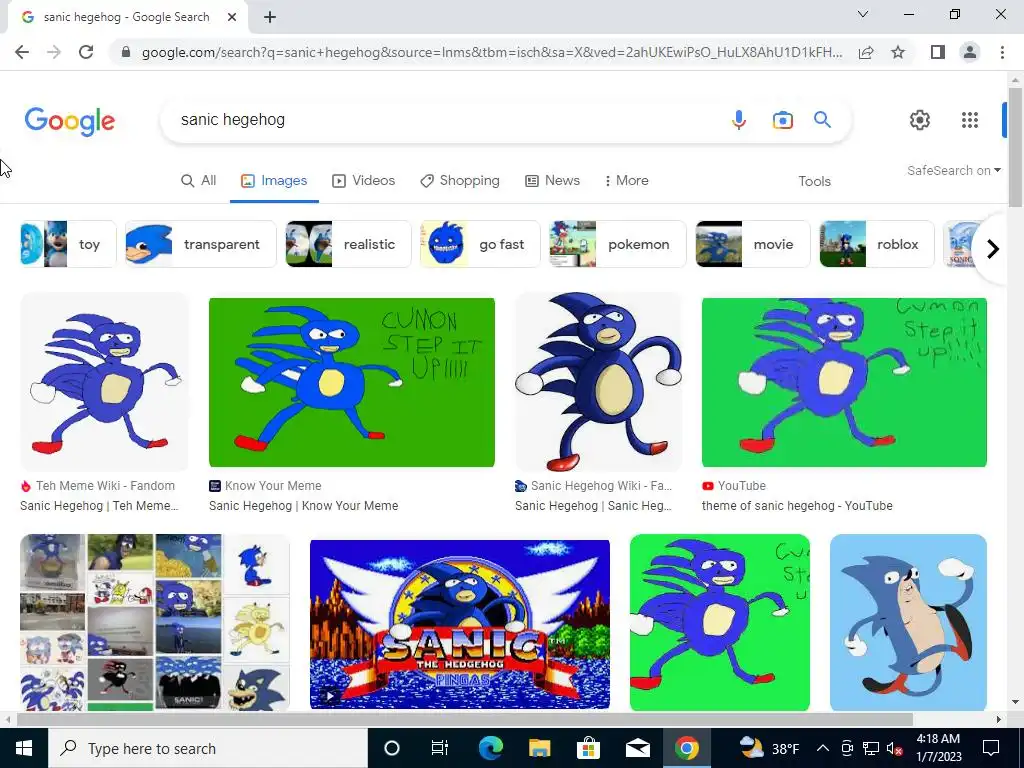View site security lock info
The width and height of the screenshot is (1024, 768).
[126, 52]
